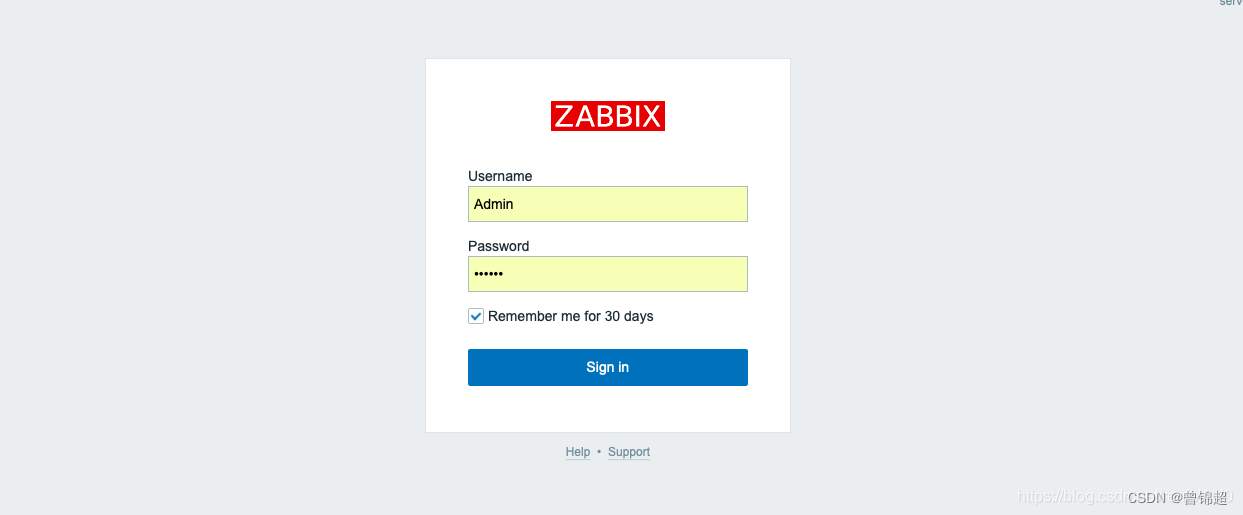Click the CSDN author watermark

click(x=1178, y=497)
